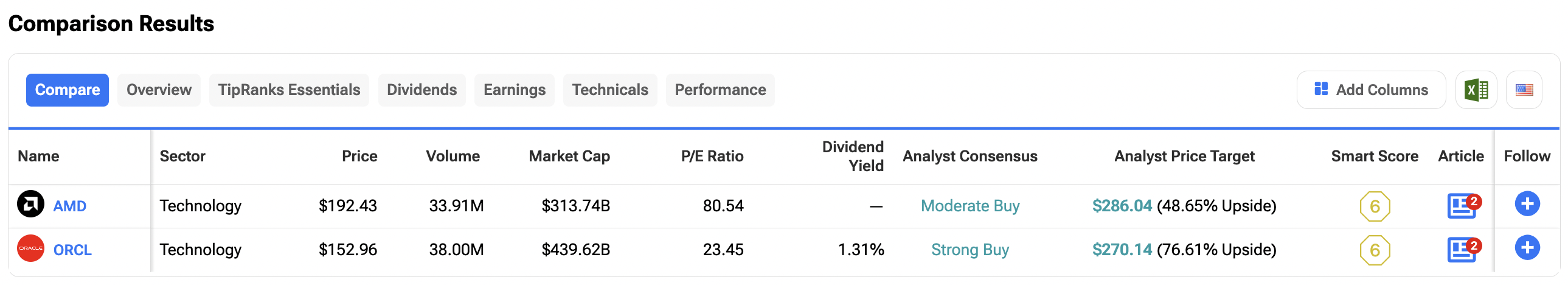The height and width of the screenshot is (285, 1568).
Task: Click the Excel export icon
Action: 1476,90
